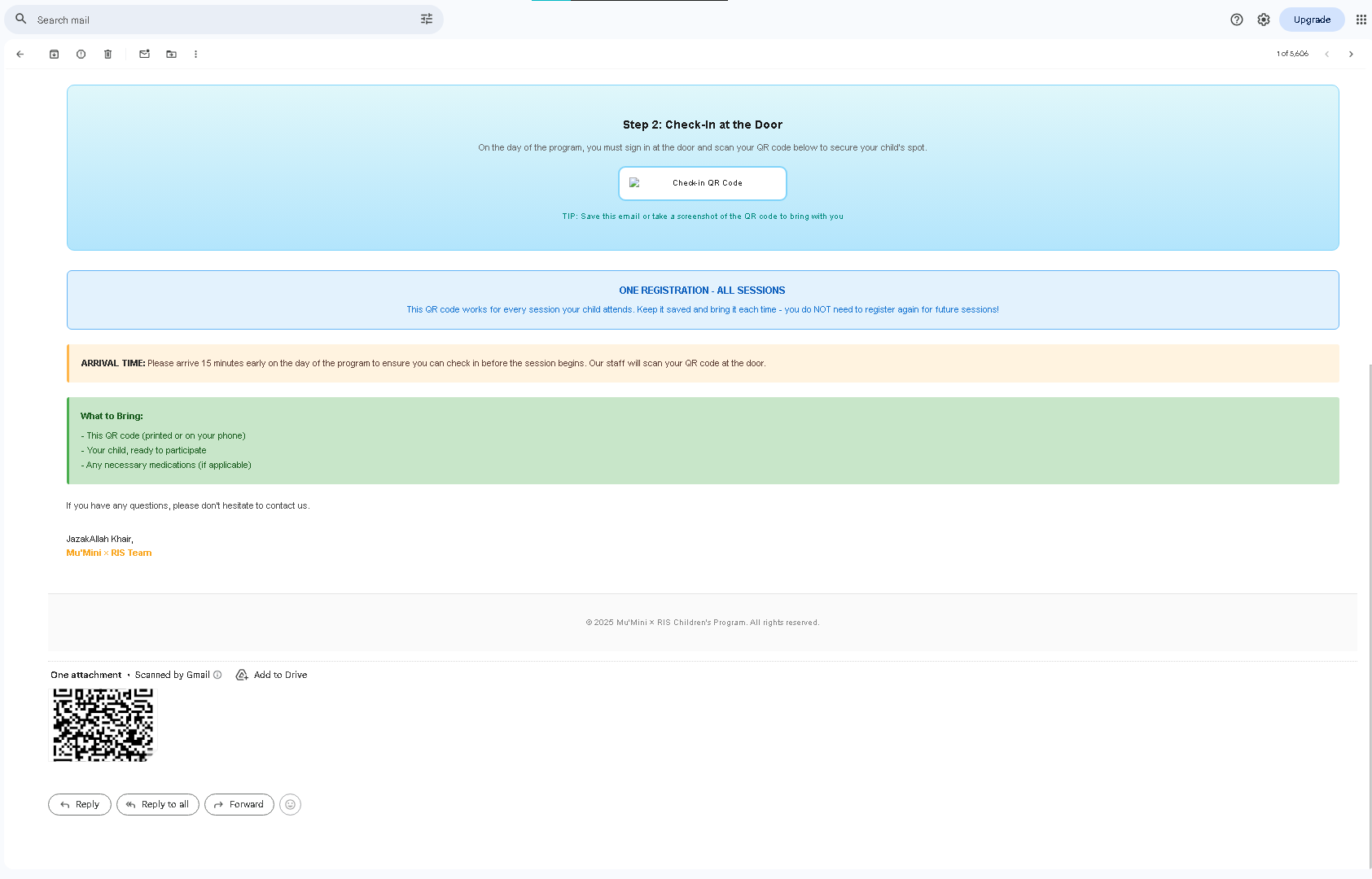Report the email as spam
Image resolution: width=1372 pixels, height=879 pixels.
point(81,54)
